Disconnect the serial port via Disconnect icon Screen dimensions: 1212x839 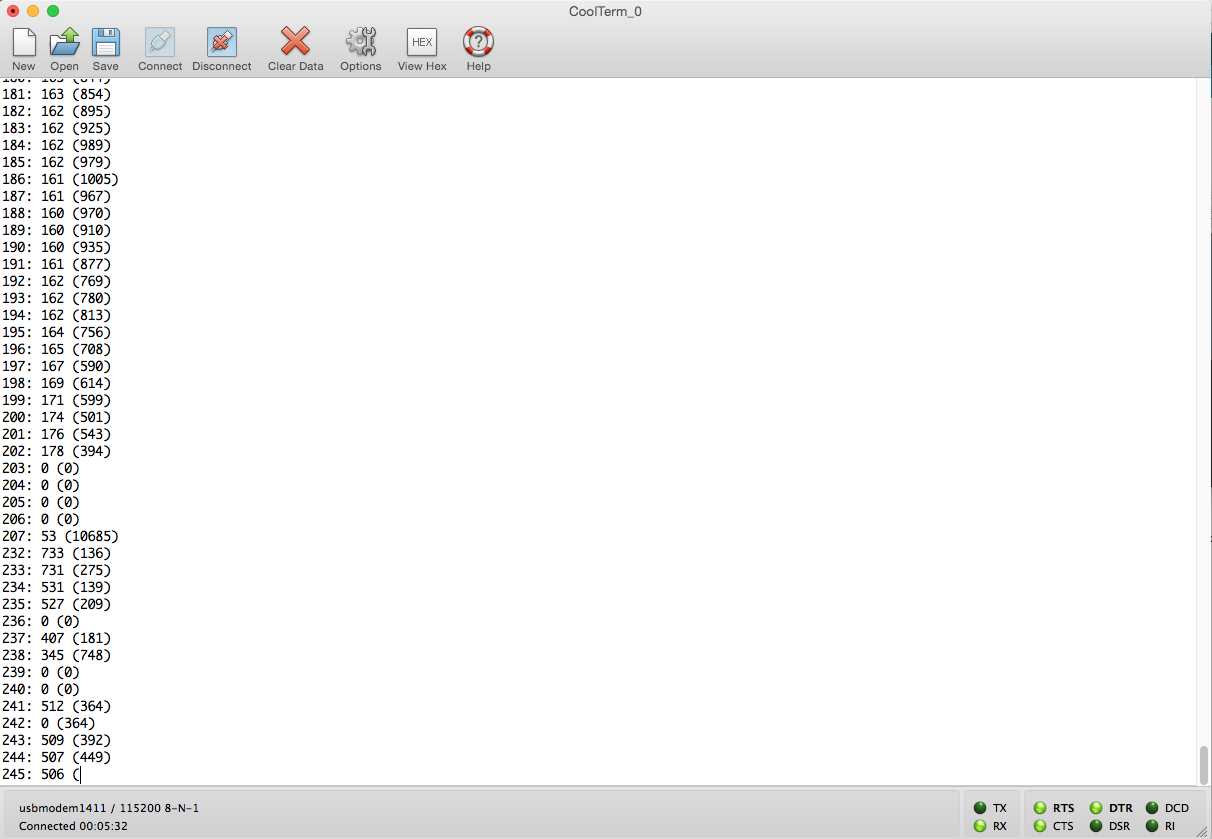click(x=221, y=42)
